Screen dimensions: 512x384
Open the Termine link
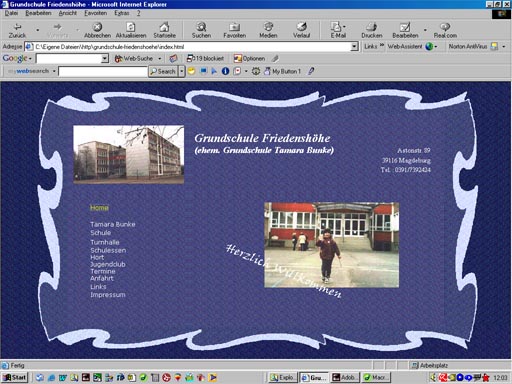(x=103, y=271)
